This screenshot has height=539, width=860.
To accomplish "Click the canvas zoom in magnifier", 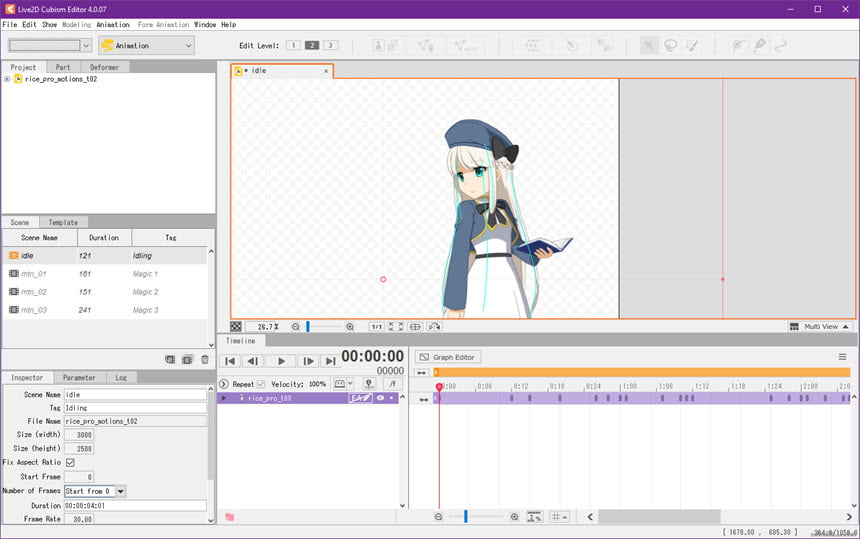I will (x=349, y=326).
